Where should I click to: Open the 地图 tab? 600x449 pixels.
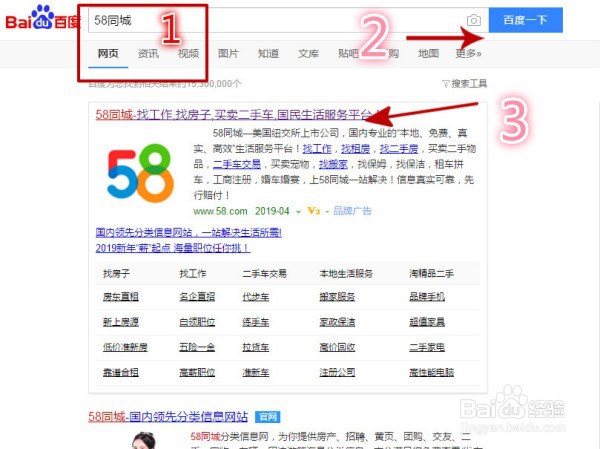click(x=429, y=53)
